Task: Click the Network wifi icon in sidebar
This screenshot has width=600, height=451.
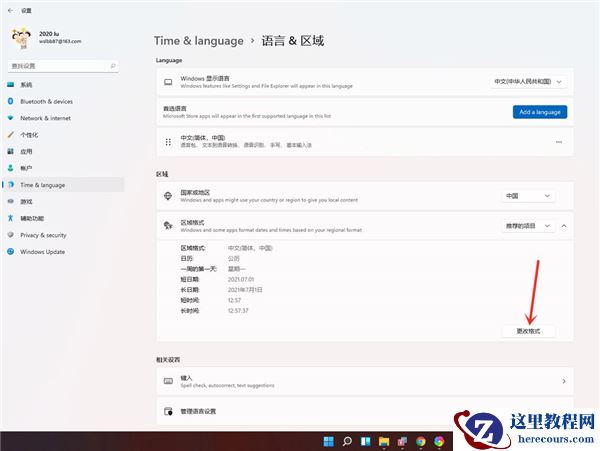Action: pos(10,118)
